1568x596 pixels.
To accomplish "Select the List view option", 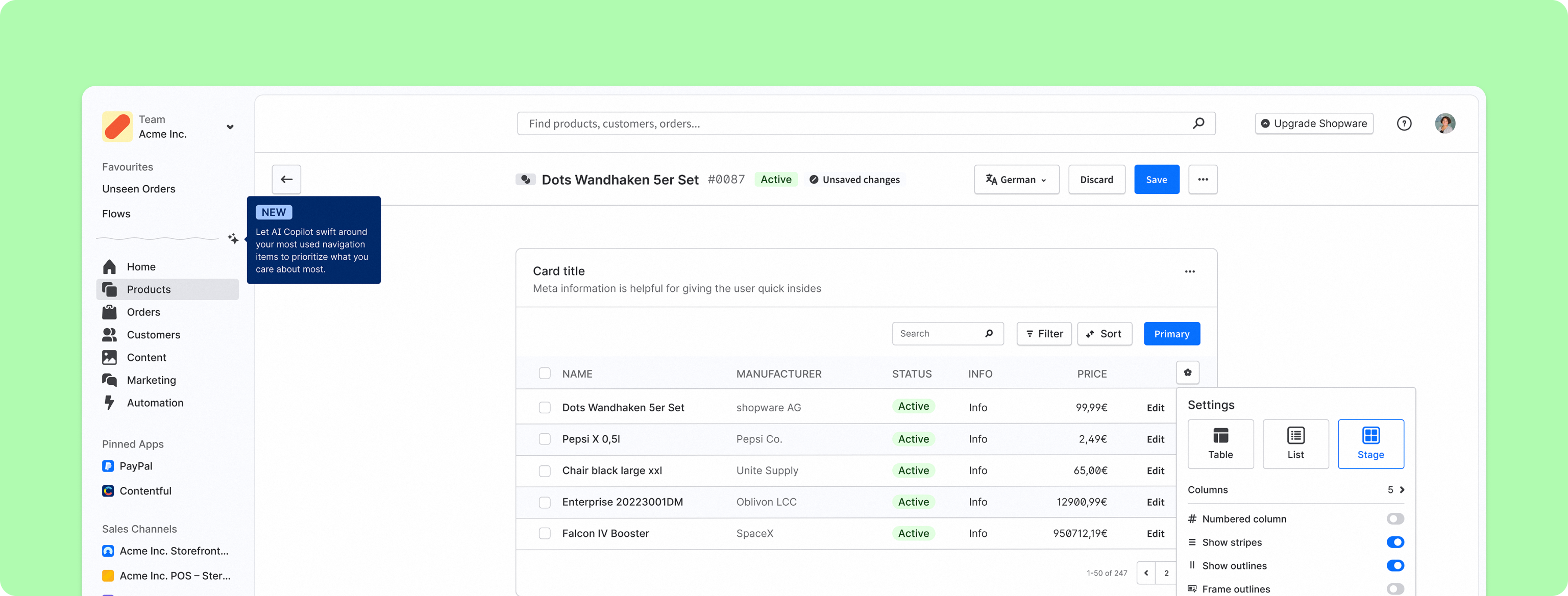I will (1295, 444).
